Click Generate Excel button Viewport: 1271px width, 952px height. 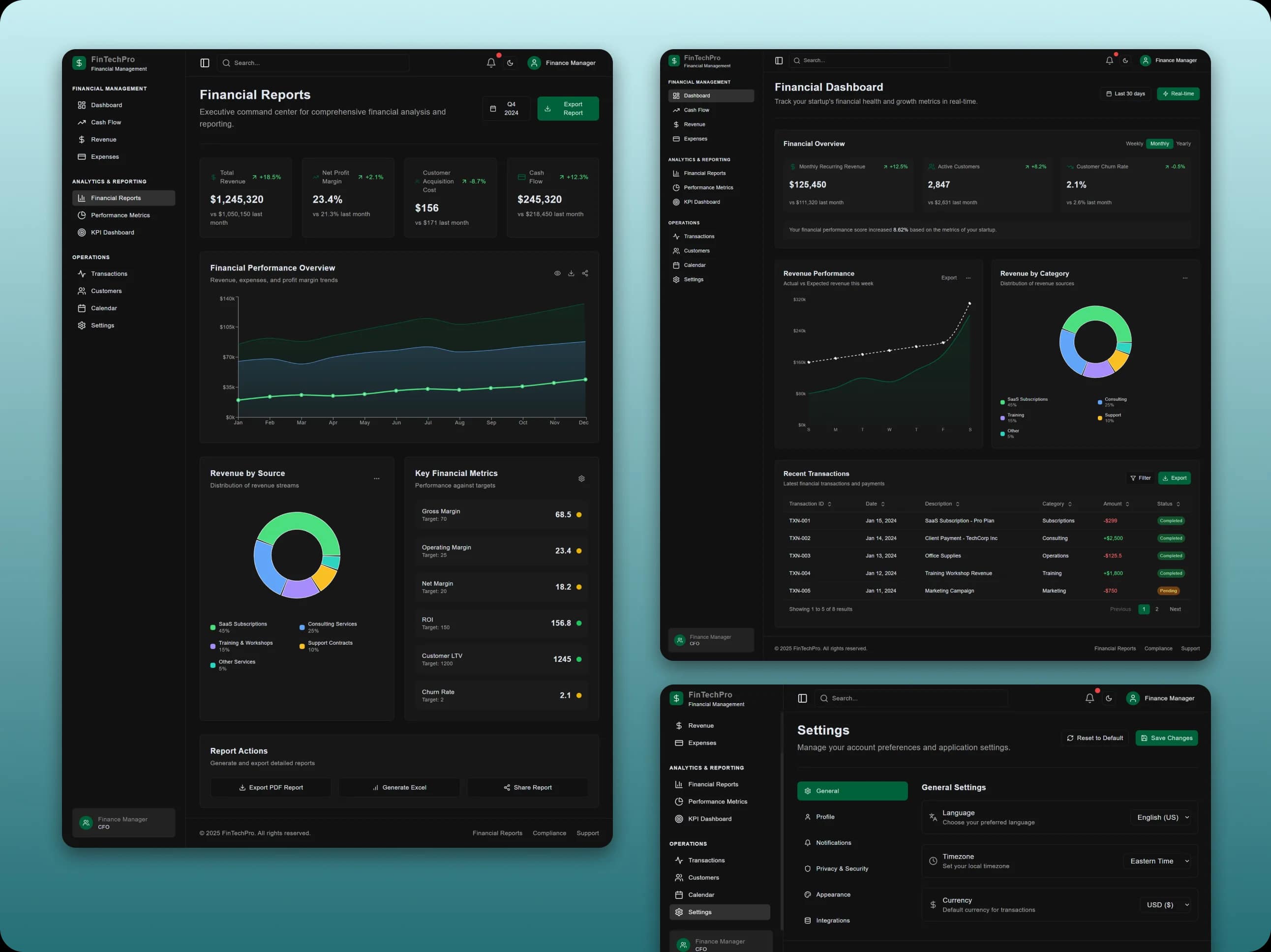coord(399,788)
